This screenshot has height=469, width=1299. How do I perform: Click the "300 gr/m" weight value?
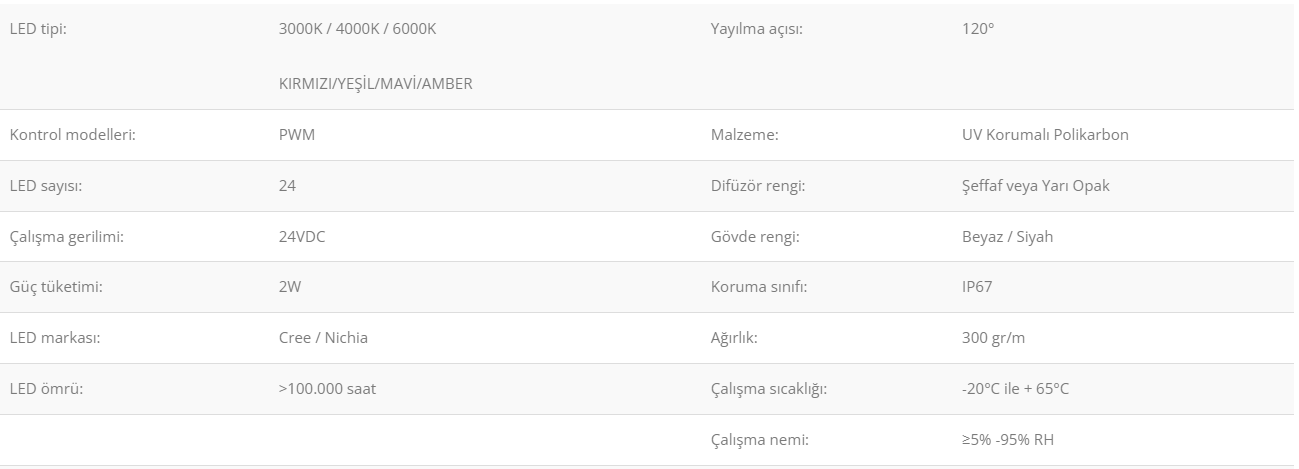(x=993, y=338)
